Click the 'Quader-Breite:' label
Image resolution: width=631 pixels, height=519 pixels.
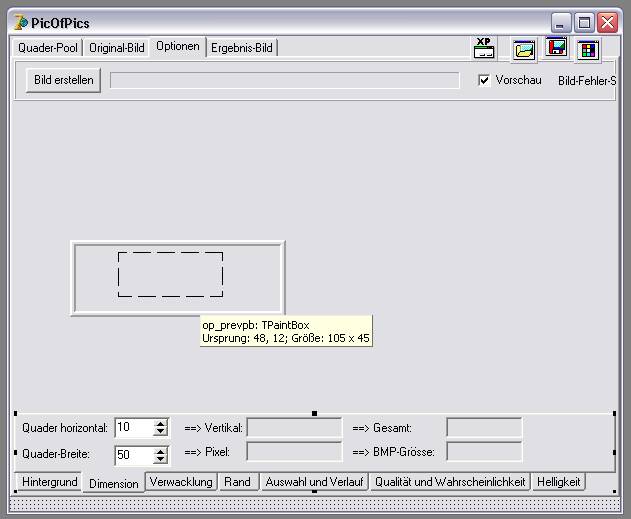point(56,454)
